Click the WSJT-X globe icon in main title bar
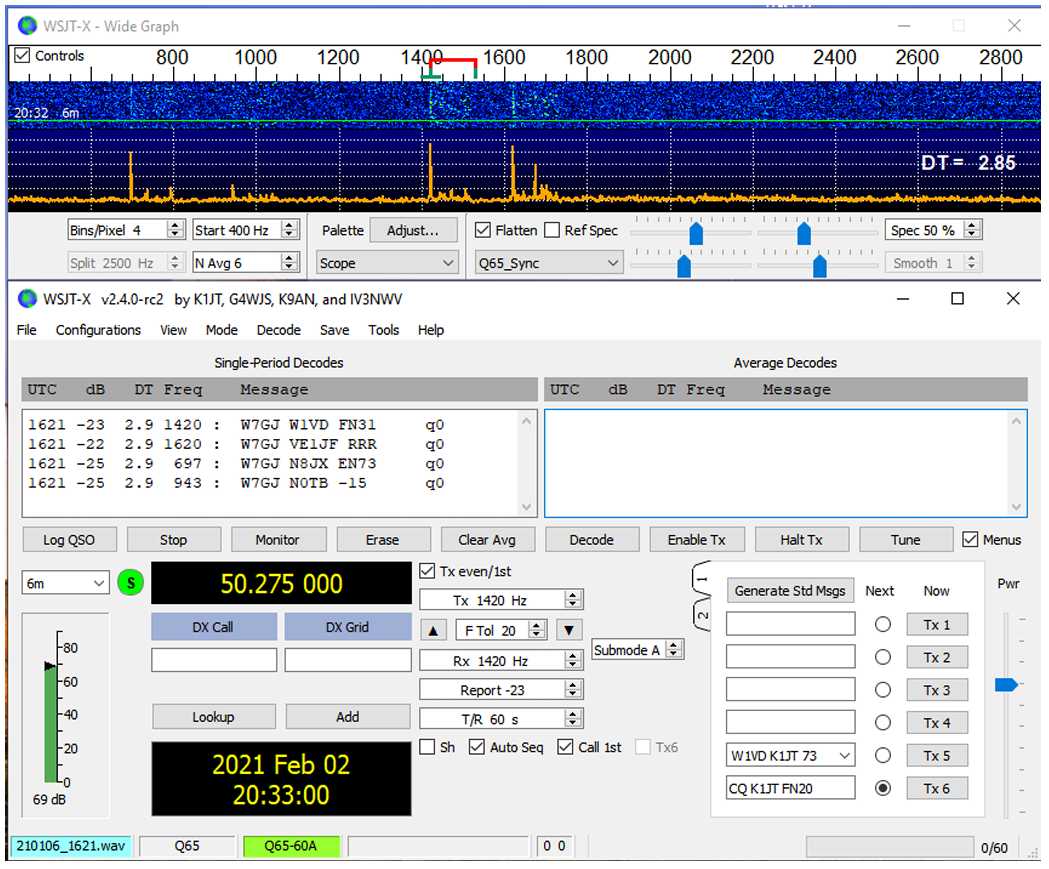Screen dimensions: 1049x869 tap(27, 298)
